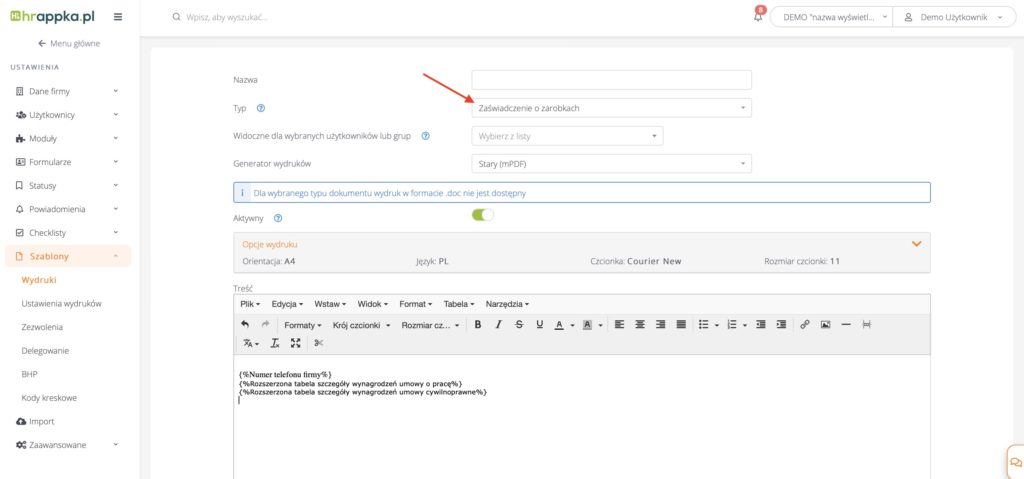Click the hamburger menu icon
The image size is (1024, 479).
click(x=119, y=17)
